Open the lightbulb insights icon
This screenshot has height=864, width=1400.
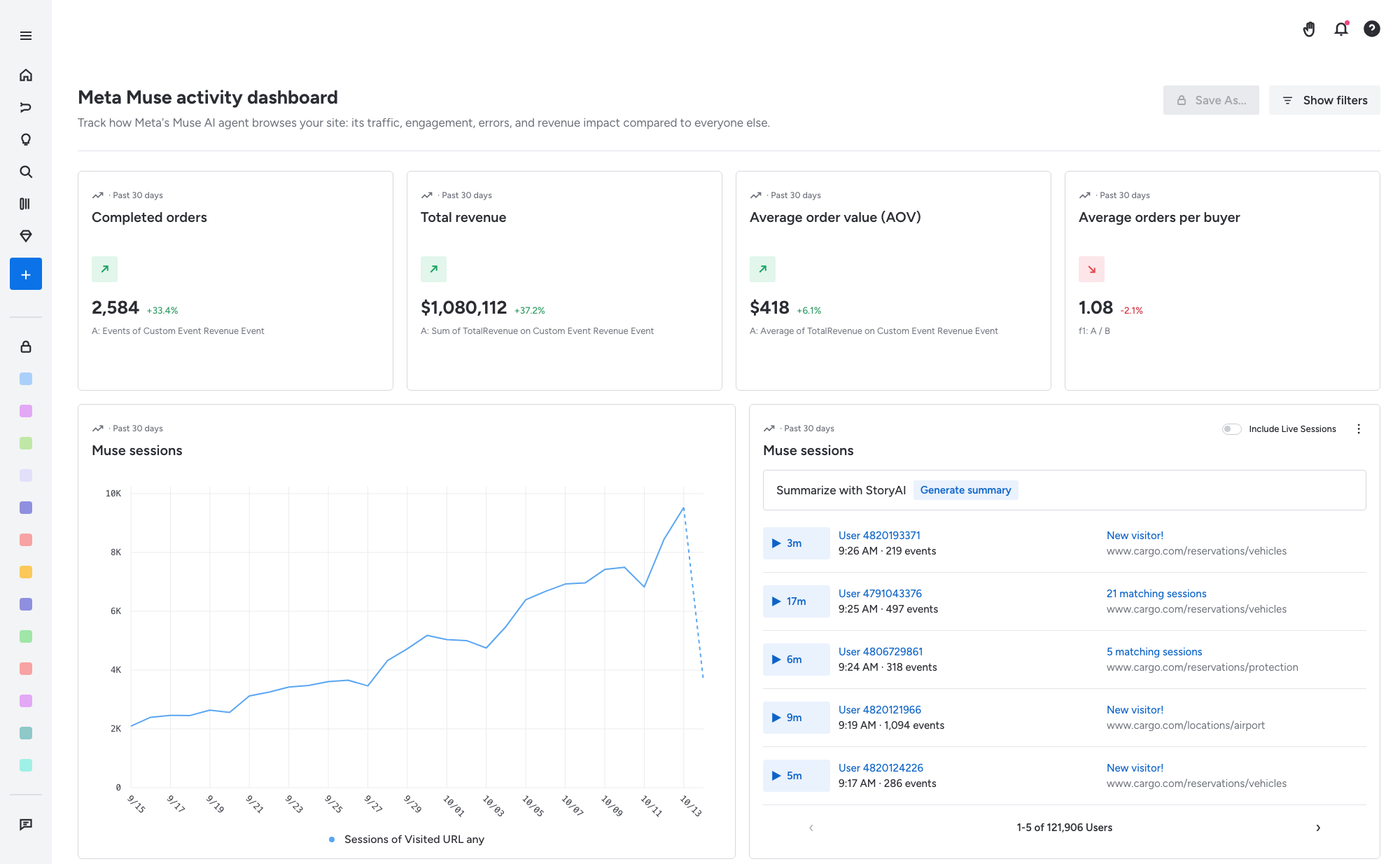tap(26, 139)
